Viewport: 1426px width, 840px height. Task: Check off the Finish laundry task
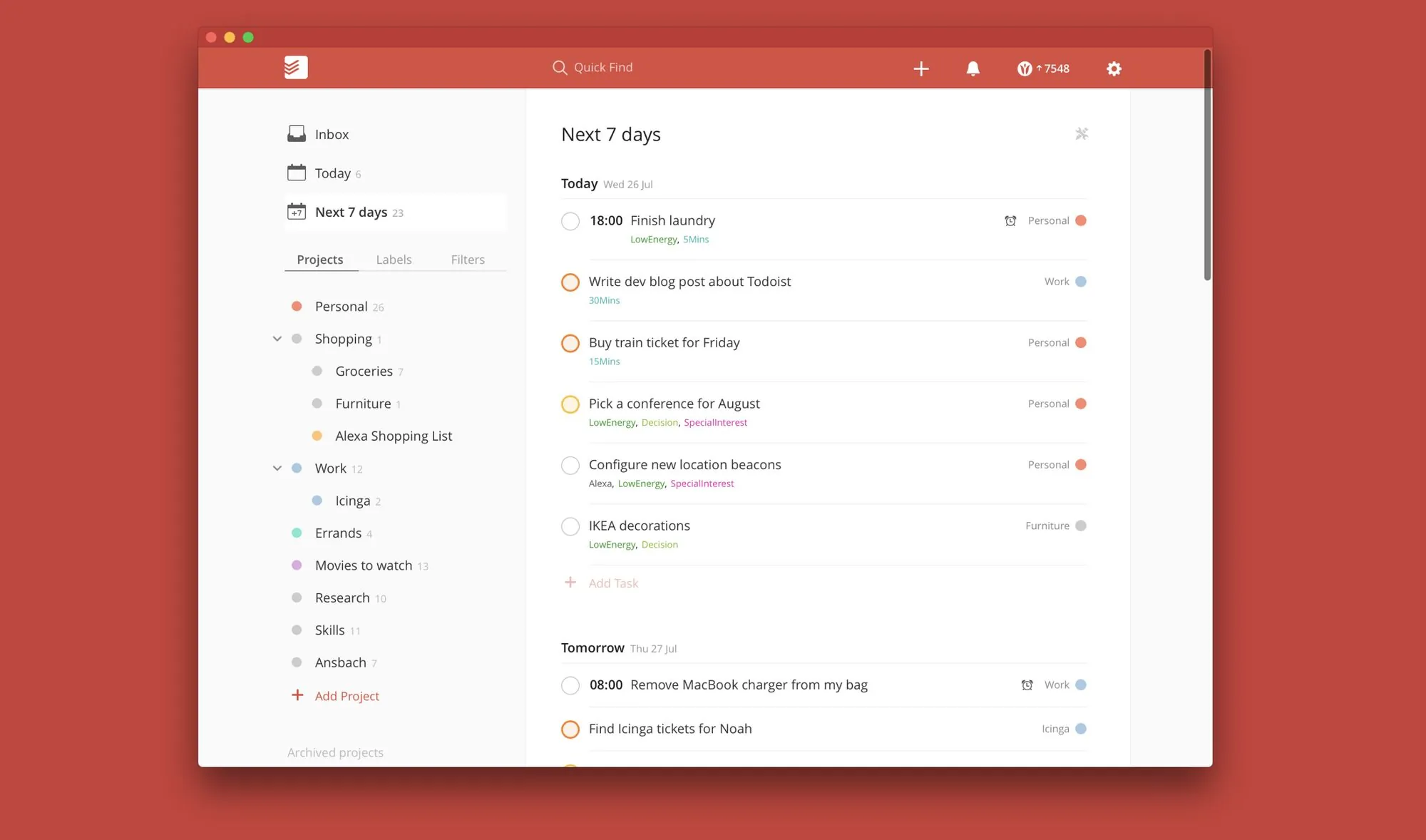pos(570,221)
